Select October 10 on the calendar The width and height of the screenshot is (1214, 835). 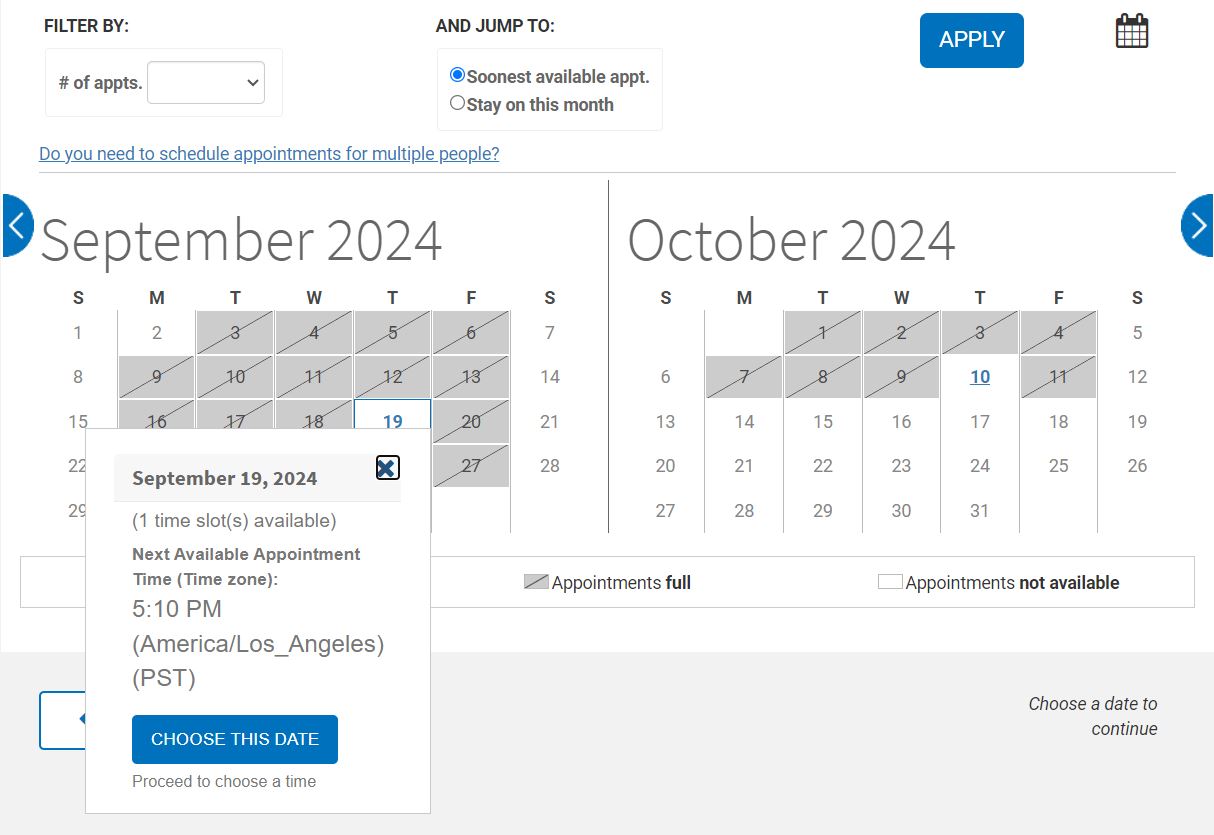979,377
